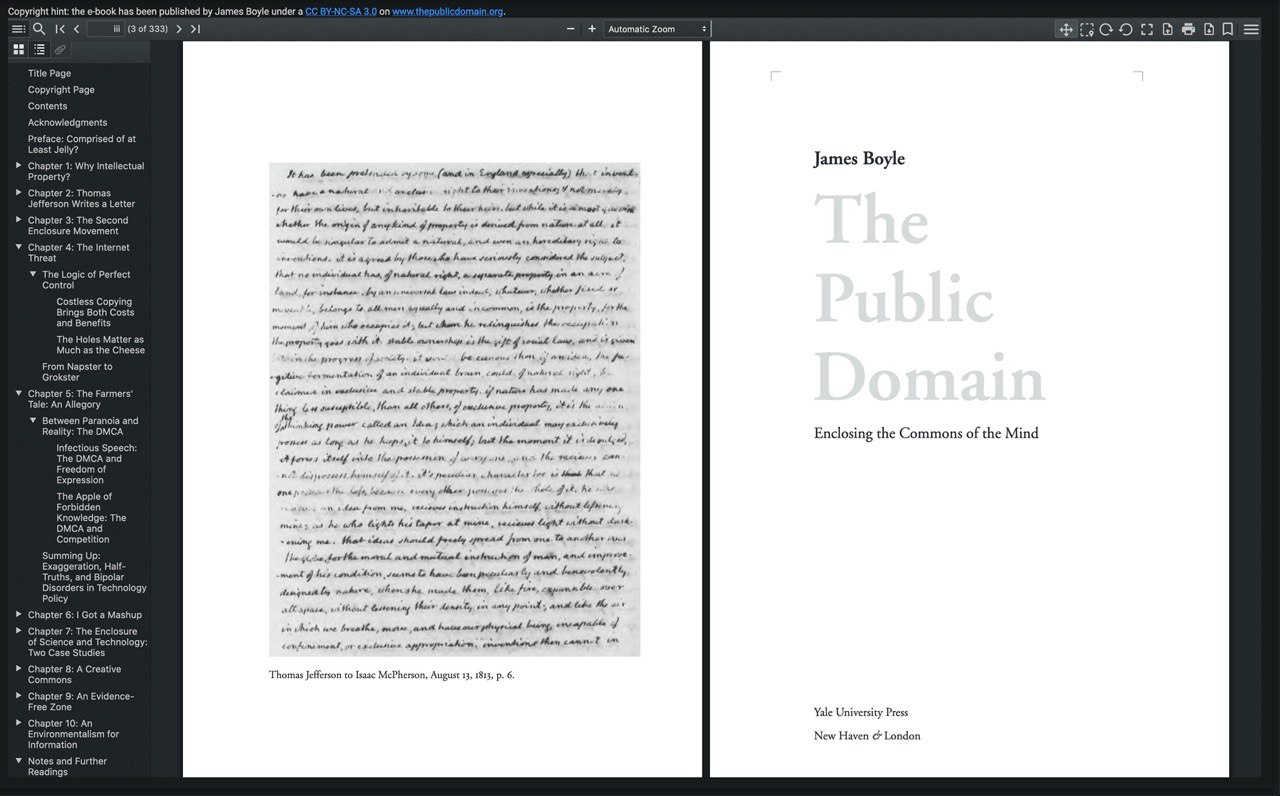This screenshot has width=1280, height=796.
Task: Open The Holes Matter as Much as the Cheese
Action: coord(100,345)
